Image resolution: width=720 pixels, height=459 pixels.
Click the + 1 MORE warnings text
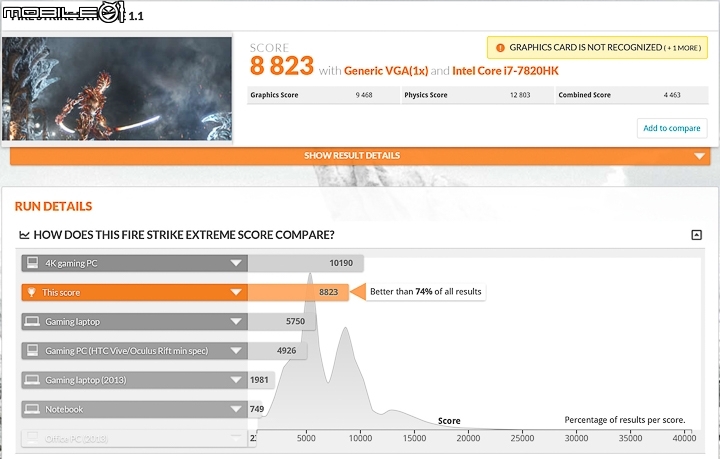(684, 48)
